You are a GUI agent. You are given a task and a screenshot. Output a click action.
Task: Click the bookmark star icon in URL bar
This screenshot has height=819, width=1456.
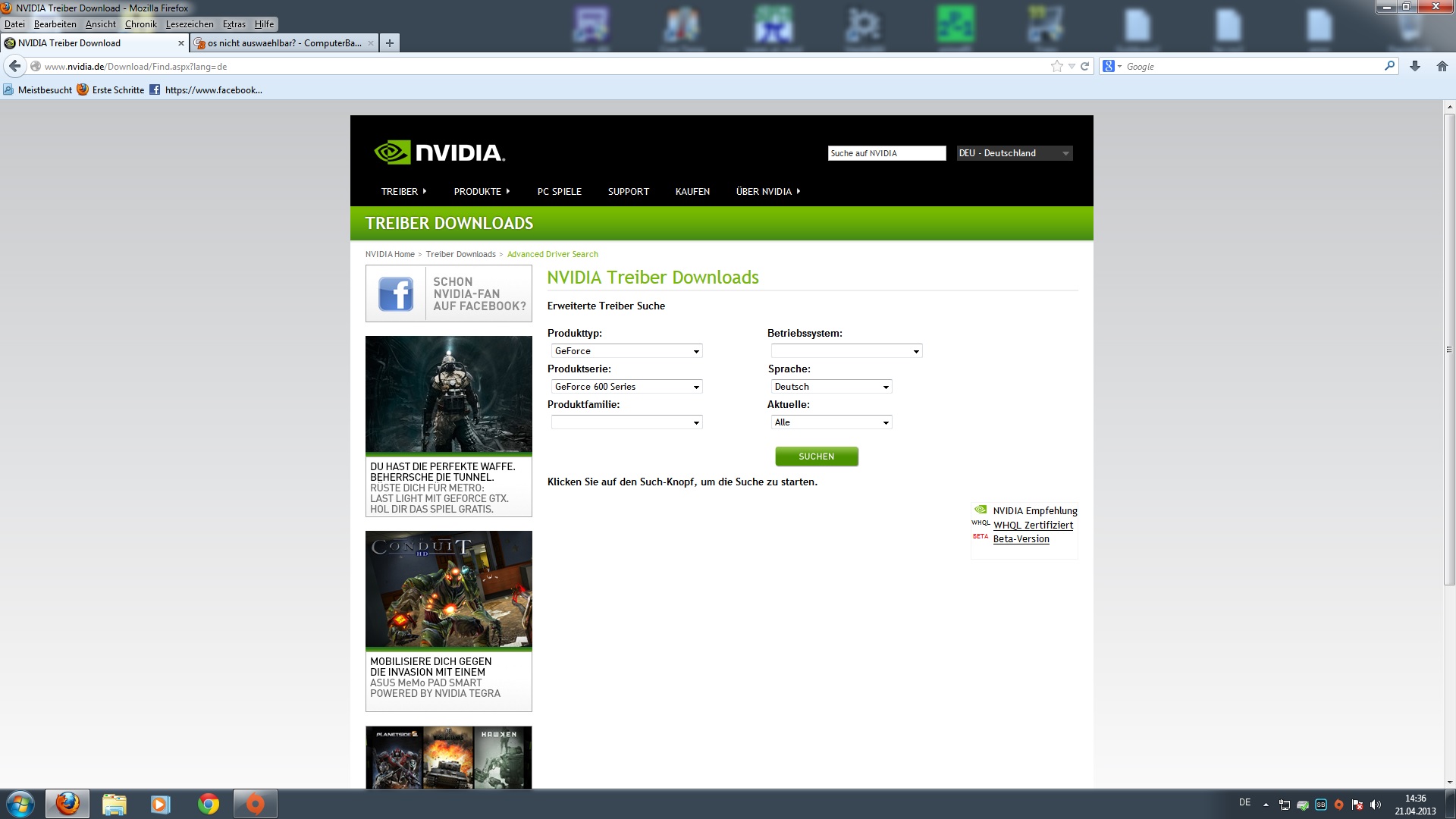pyautogui.click(x=1056, y=67)
